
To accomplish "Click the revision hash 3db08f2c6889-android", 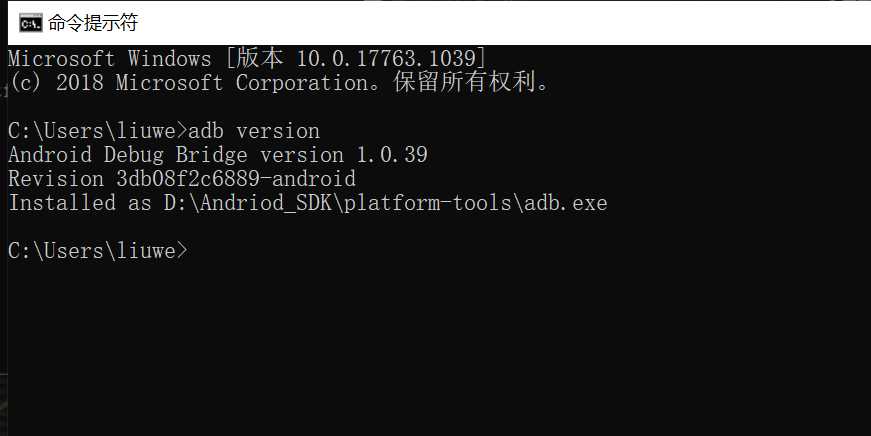I will click(x=229, y=179).
